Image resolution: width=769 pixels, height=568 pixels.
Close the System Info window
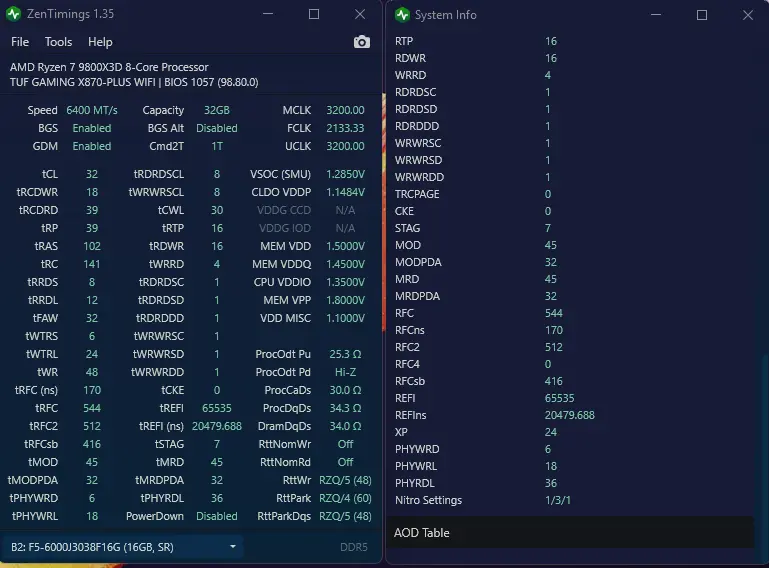[x=747, y=15]
